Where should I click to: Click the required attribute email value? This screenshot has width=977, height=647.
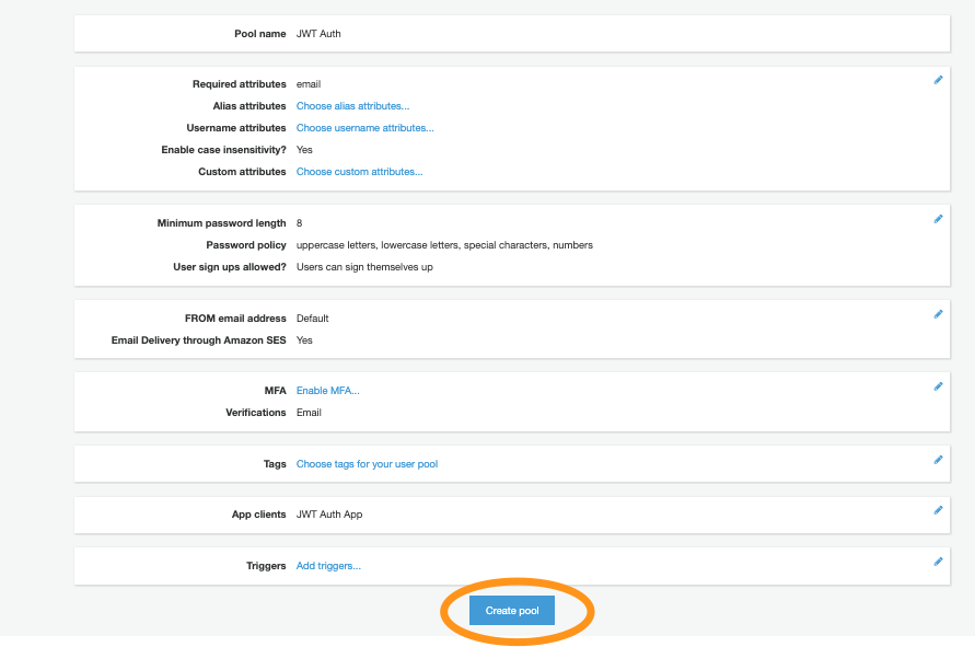pos(309,84)
